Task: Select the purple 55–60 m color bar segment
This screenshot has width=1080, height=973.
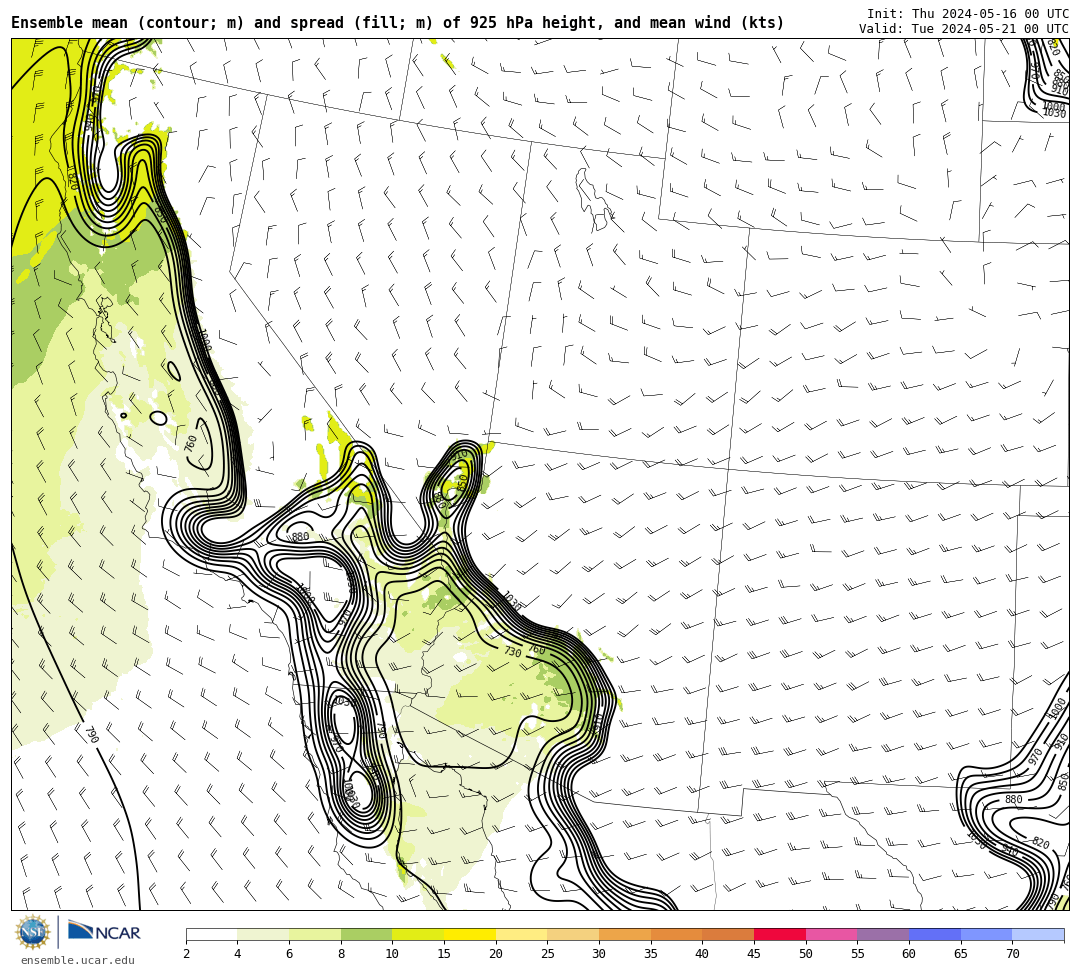Action: [883, 934]
